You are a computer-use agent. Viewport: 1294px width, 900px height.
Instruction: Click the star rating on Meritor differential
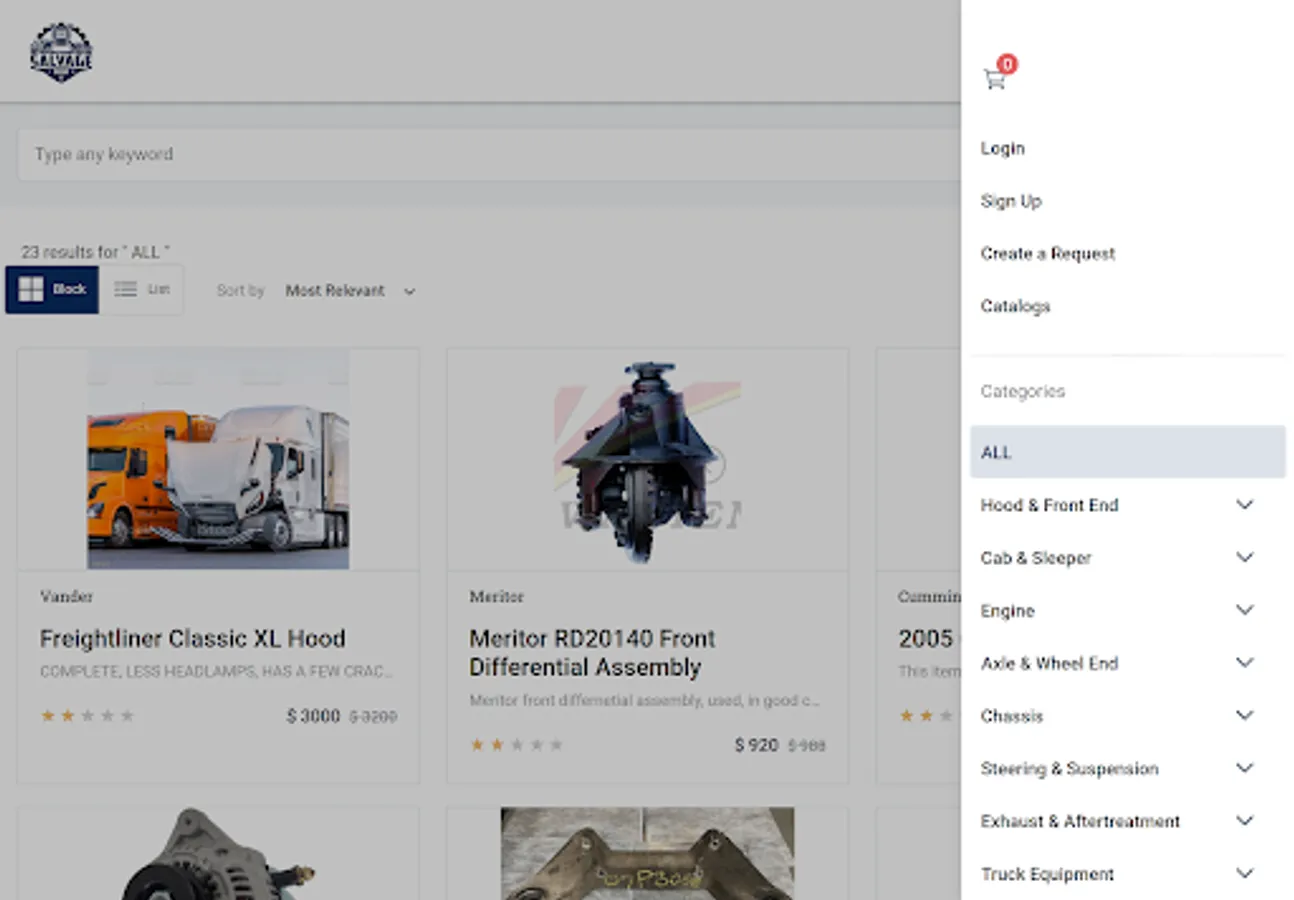517,745
